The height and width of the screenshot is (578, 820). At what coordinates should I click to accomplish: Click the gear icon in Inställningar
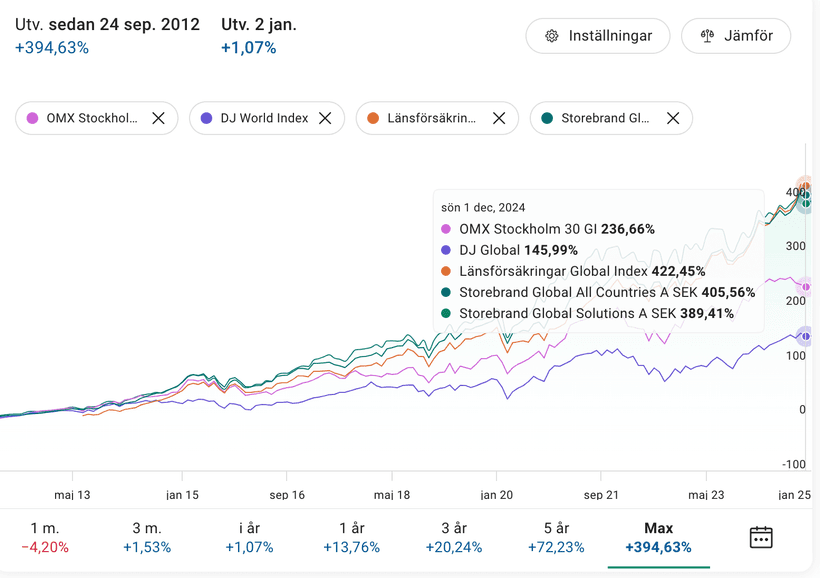pyautogui.click(x=552, y=36)
